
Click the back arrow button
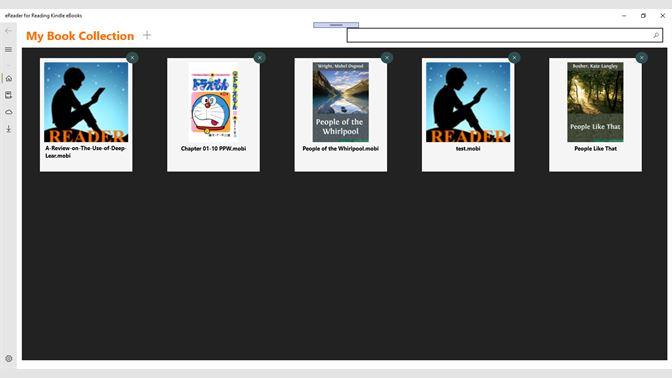[8, 31]
